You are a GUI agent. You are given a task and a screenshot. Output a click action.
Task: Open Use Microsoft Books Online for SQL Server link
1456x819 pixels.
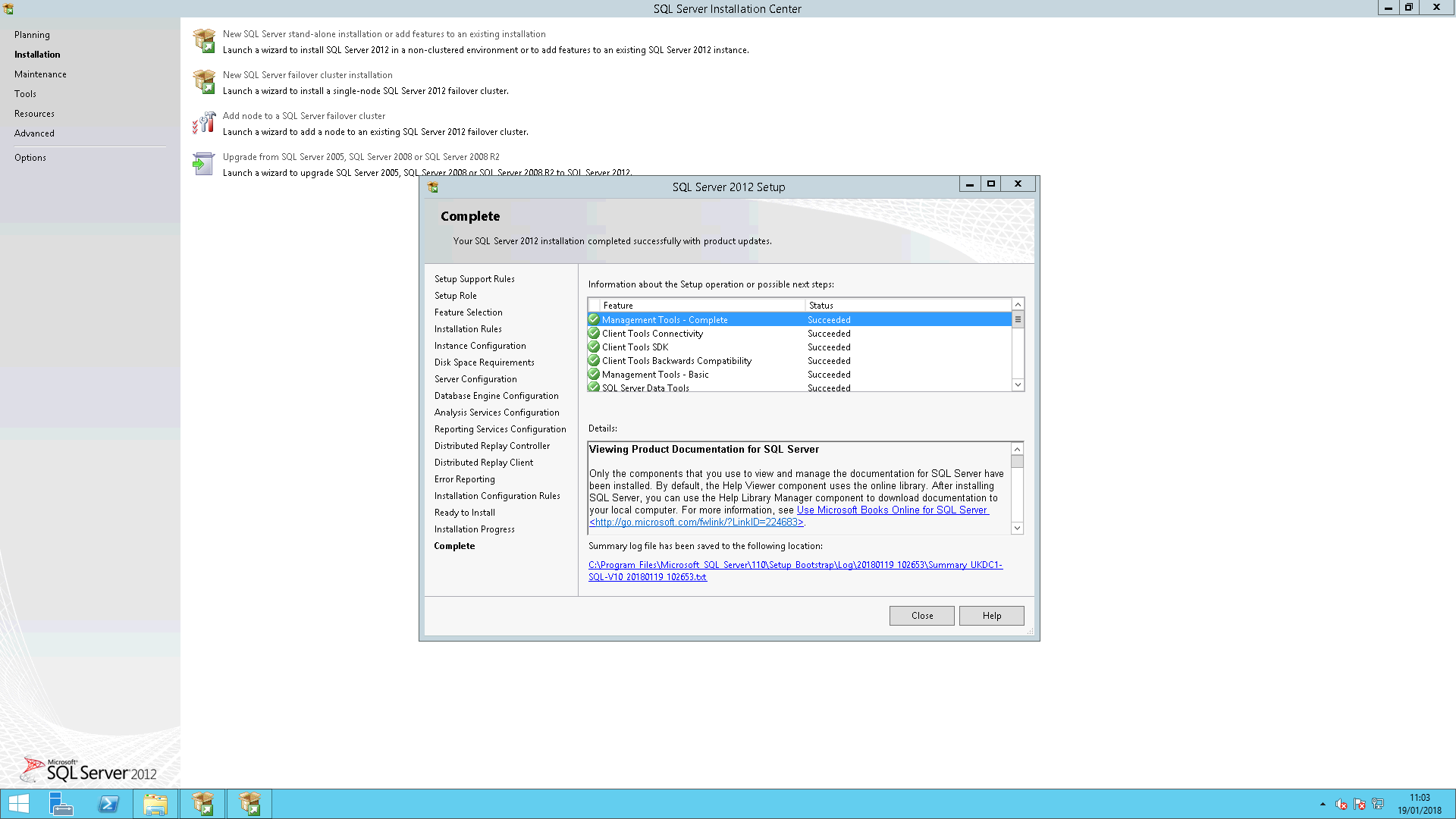coord(893,510)
